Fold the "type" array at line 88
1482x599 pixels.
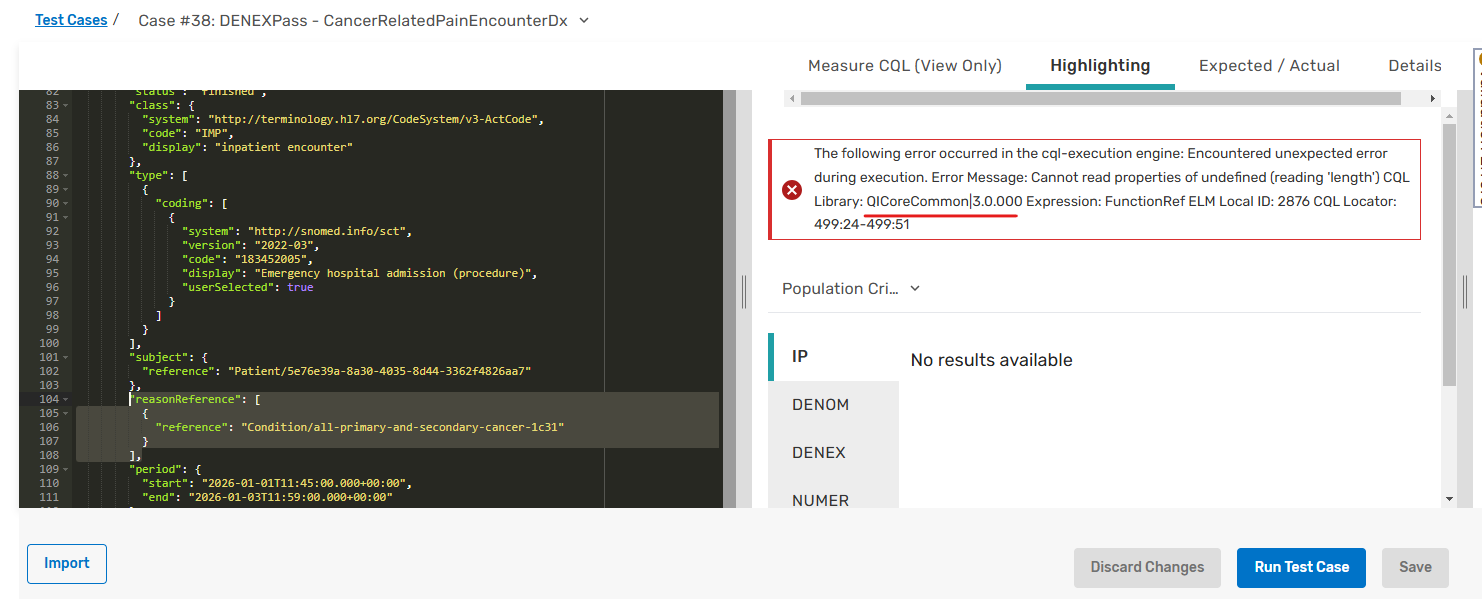click(x=65, y=175)
